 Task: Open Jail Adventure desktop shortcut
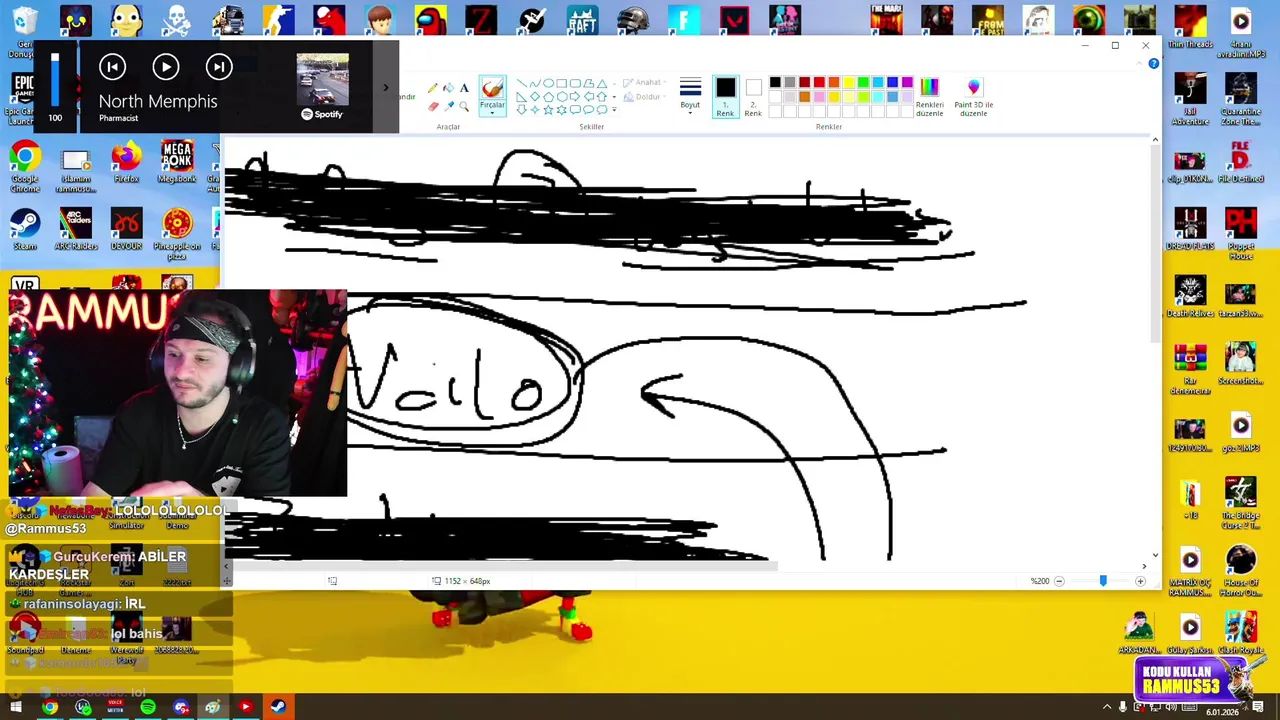(1190, 100)
